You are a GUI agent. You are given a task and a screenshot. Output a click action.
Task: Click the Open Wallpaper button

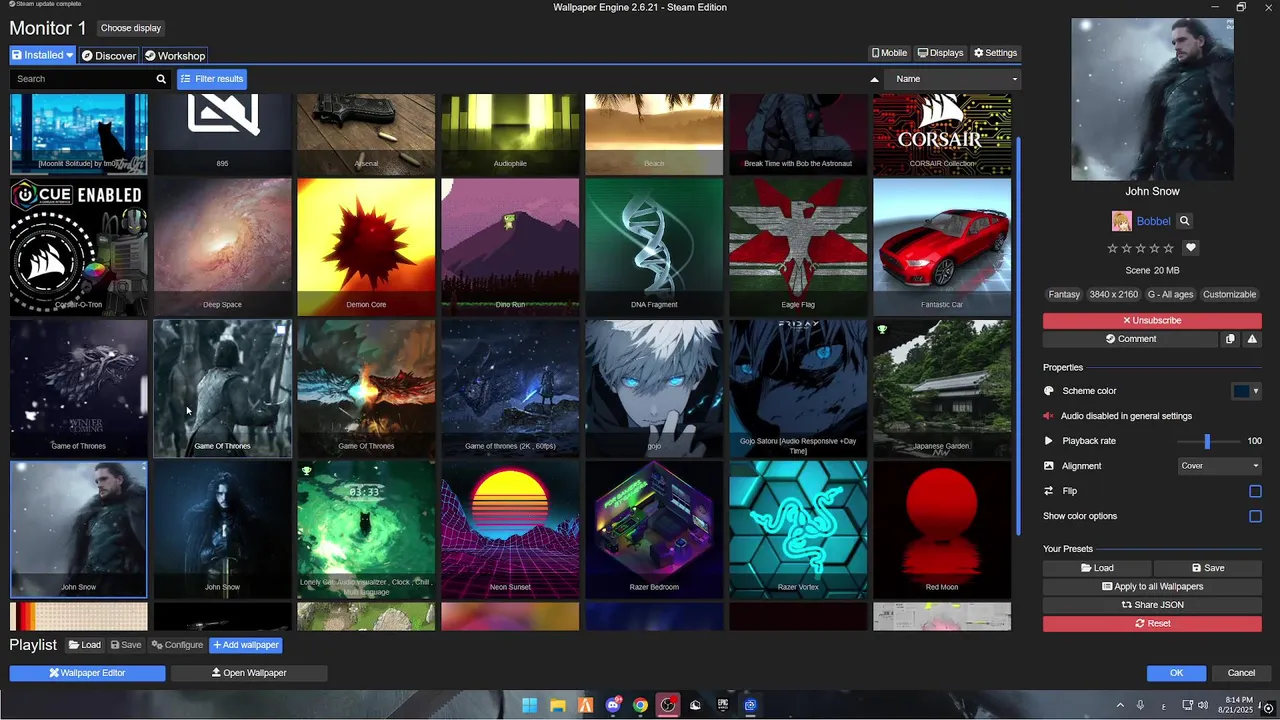coord(249,673)
